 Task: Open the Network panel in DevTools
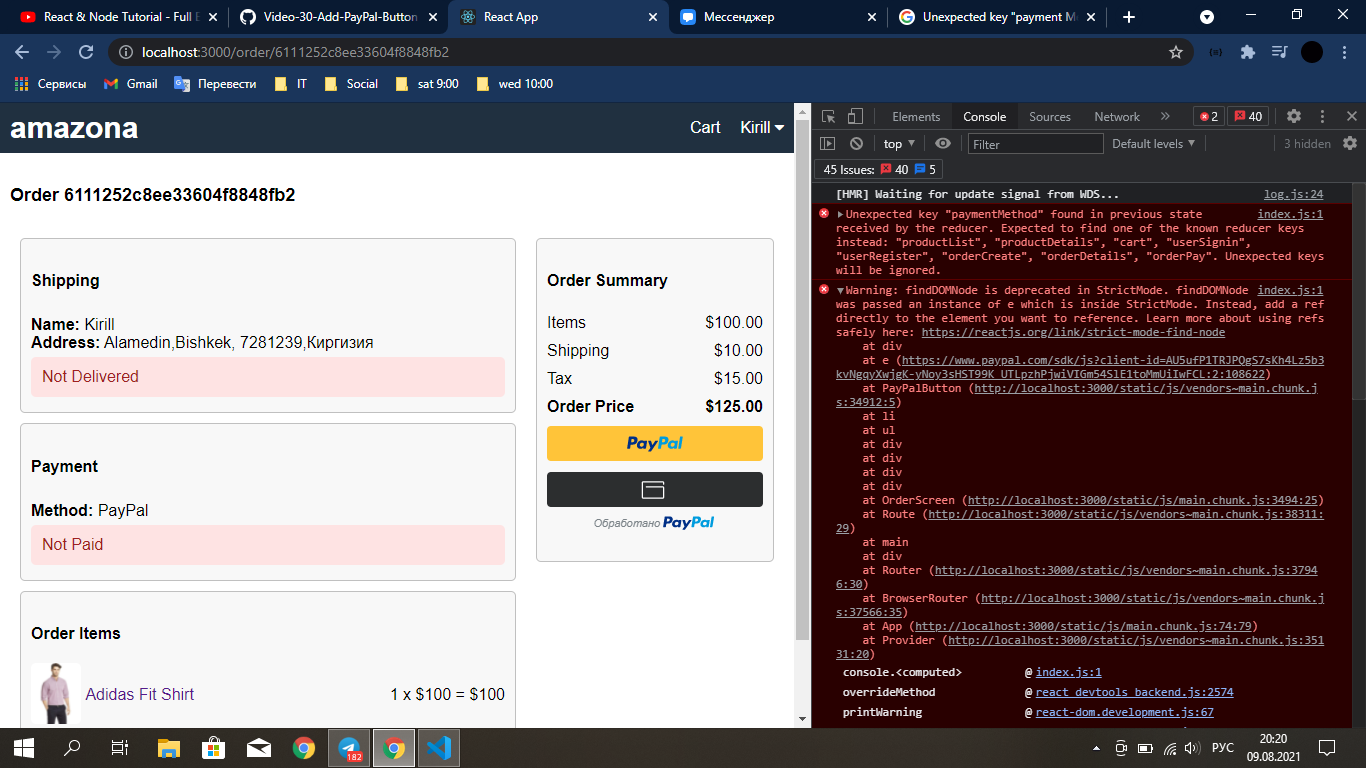pyautogui.click(x=1117, y=116)
